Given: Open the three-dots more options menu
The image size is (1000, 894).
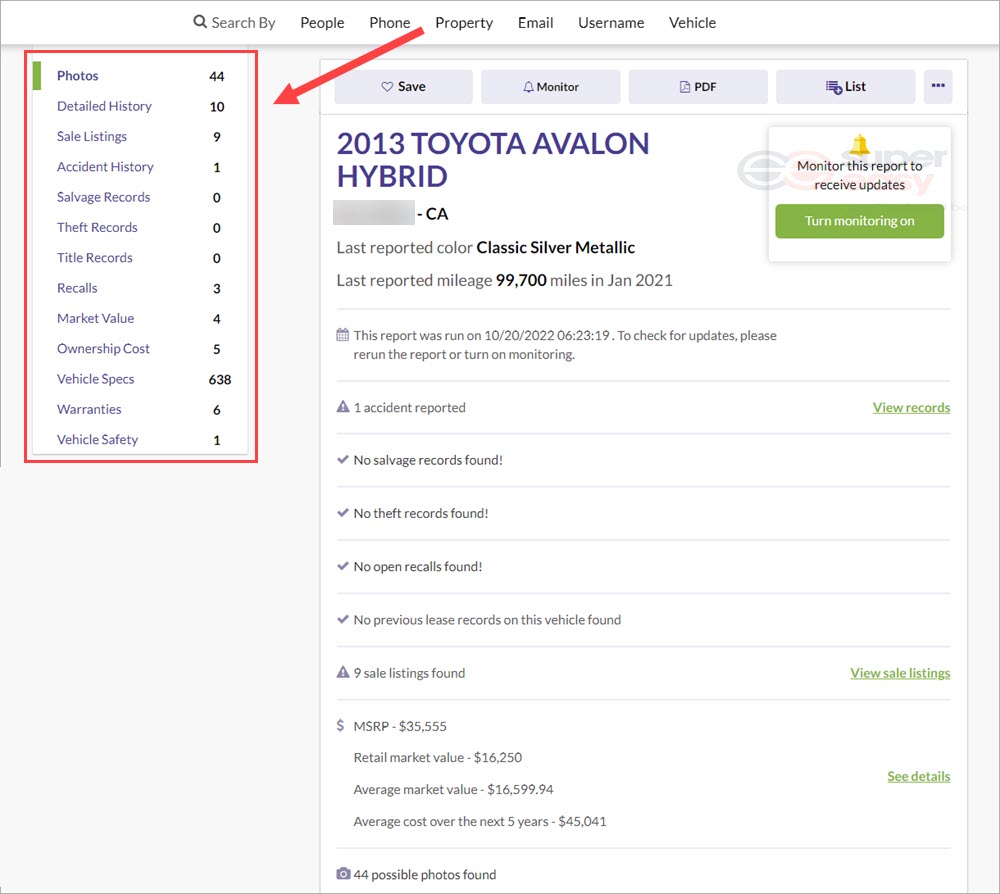Looking at the screenshot, I should coord(938,86).
